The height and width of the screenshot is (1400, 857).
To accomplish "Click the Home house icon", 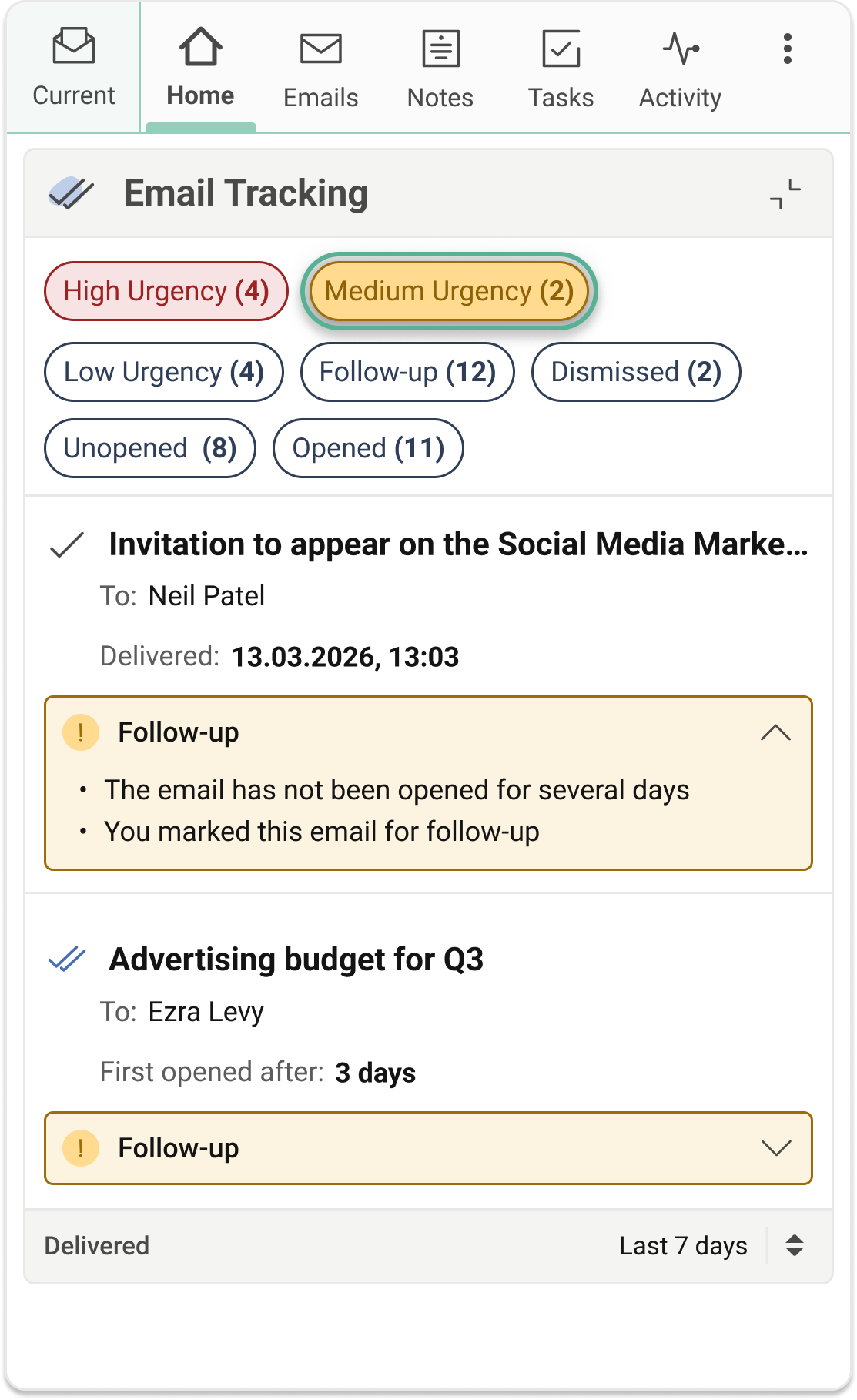I will pos(200,46).
